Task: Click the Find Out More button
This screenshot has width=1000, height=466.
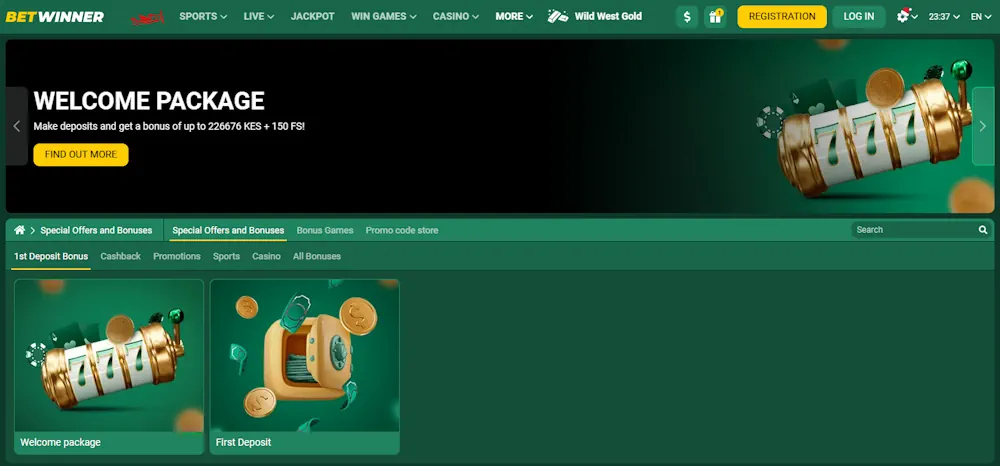Action: [x=81, y=154]
